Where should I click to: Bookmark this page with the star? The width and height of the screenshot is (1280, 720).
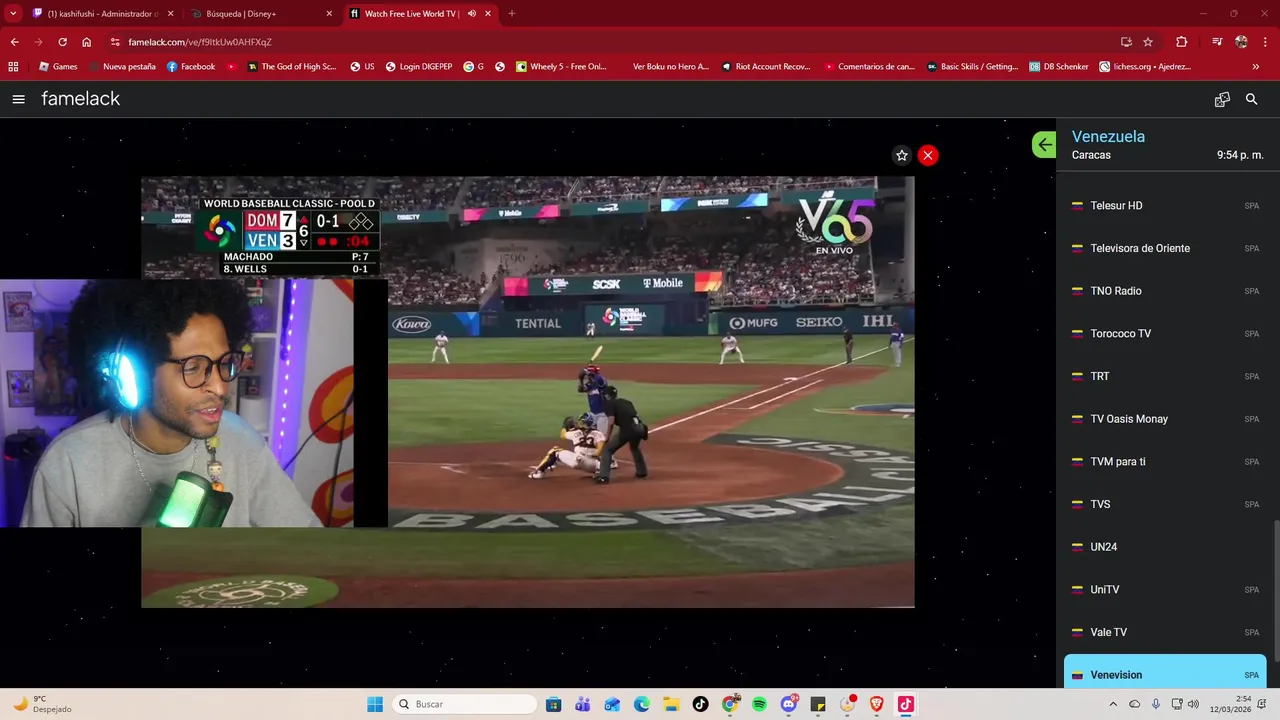pyautogui.click(x=1148, y=42)
